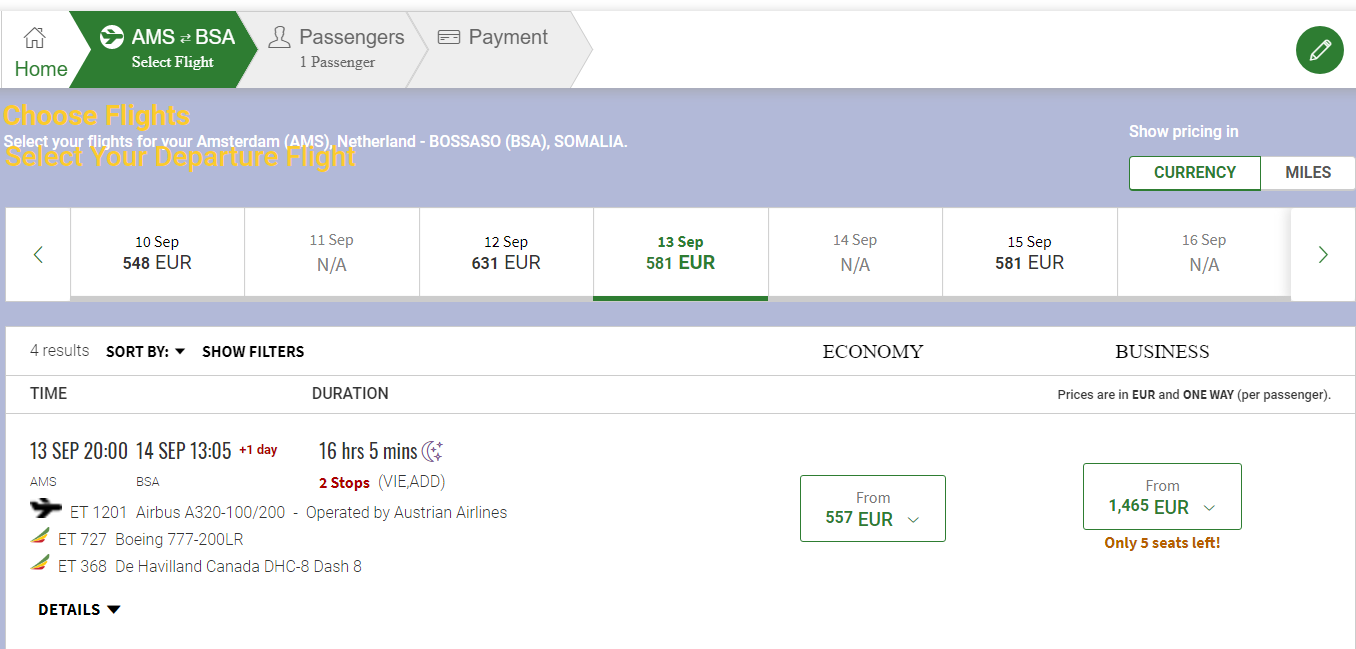Show earlier dates with the left arrow
The height and width of the screenshot is (649, 1356).
(38, 254)
